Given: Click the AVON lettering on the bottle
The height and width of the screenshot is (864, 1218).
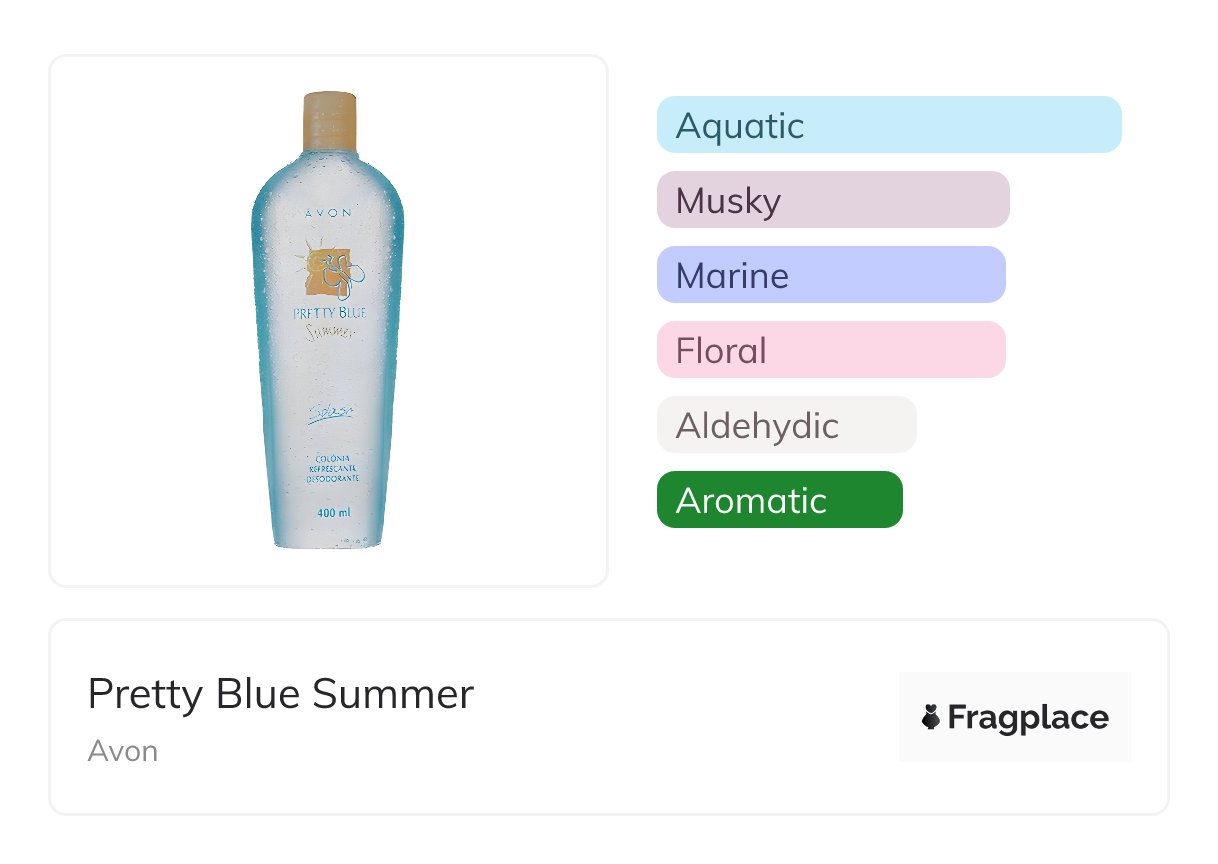Looking at the screenshot, I should click(x=328, y=213).
